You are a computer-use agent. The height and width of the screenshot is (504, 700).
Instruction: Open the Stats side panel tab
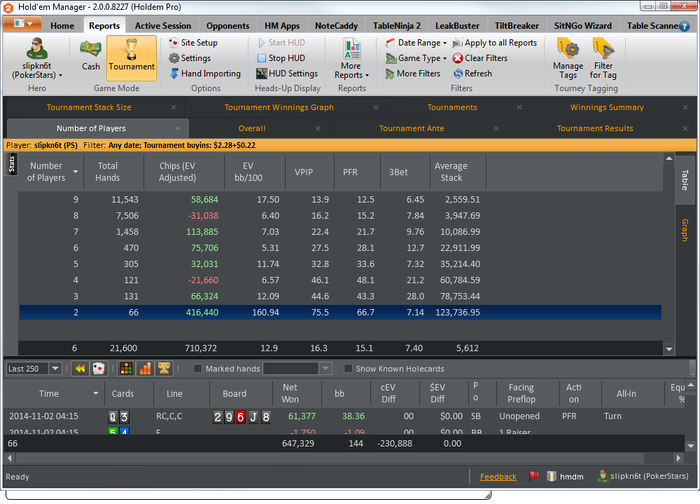pos(12,164)
